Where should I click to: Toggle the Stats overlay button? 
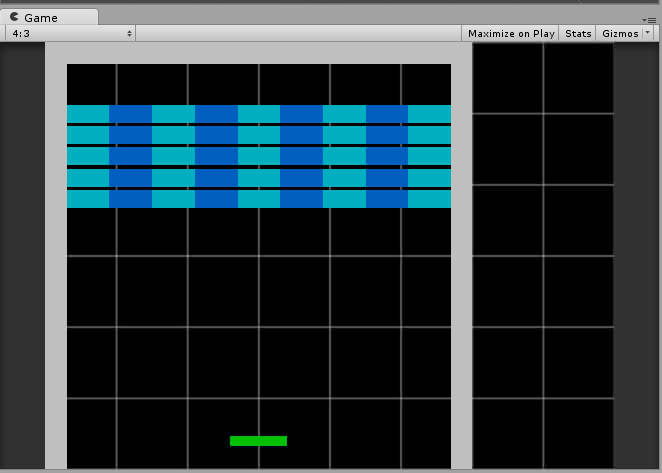(578, 33)
